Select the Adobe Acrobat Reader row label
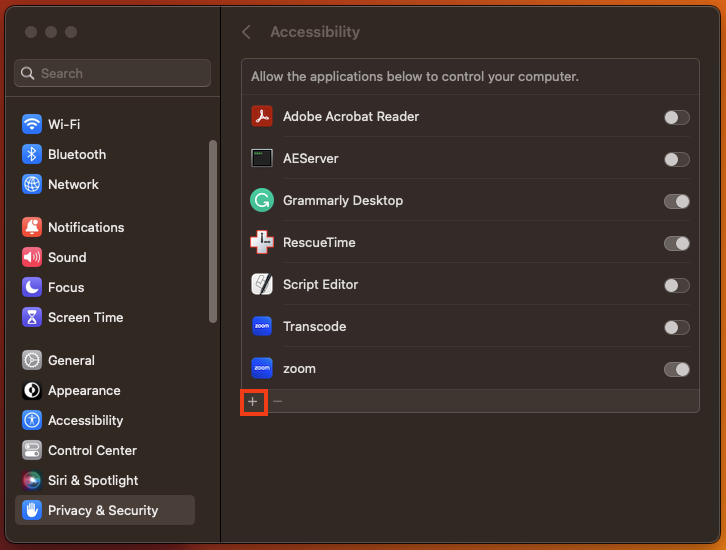 [x=351, y=116]
